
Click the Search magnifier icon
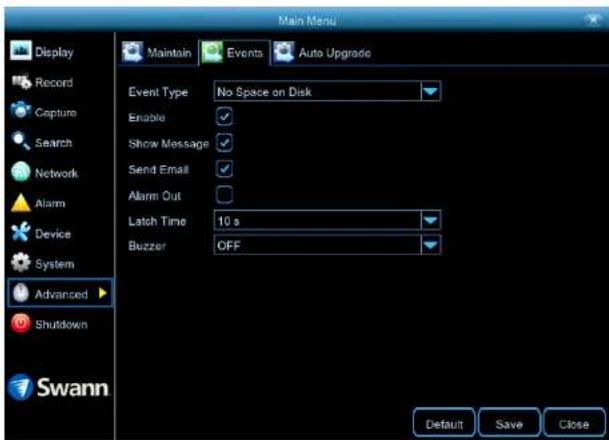[x=21, y=141]
